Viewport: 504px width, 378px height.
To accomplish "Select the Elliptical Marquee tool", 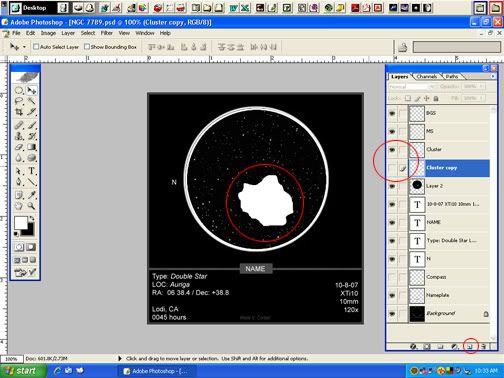I will point(19,90).
